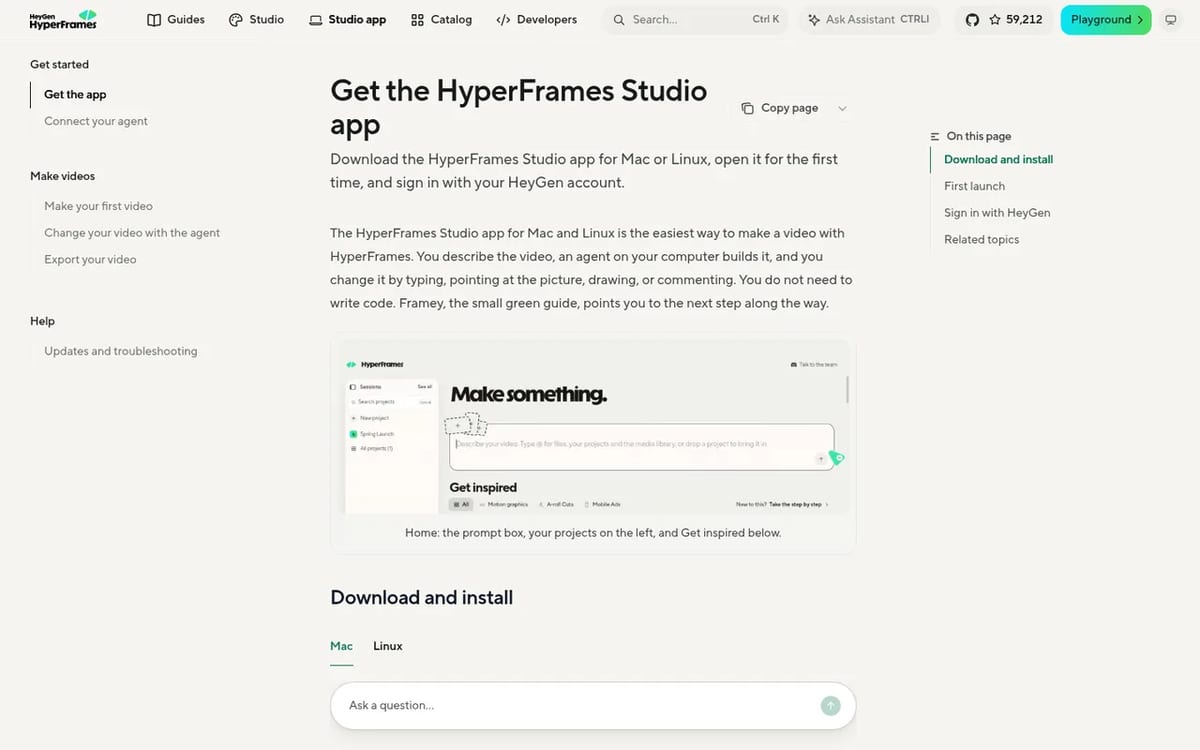Click the send arrow in Ask a question
This screenshot has width=1200, height=750.
coord(830,706)
